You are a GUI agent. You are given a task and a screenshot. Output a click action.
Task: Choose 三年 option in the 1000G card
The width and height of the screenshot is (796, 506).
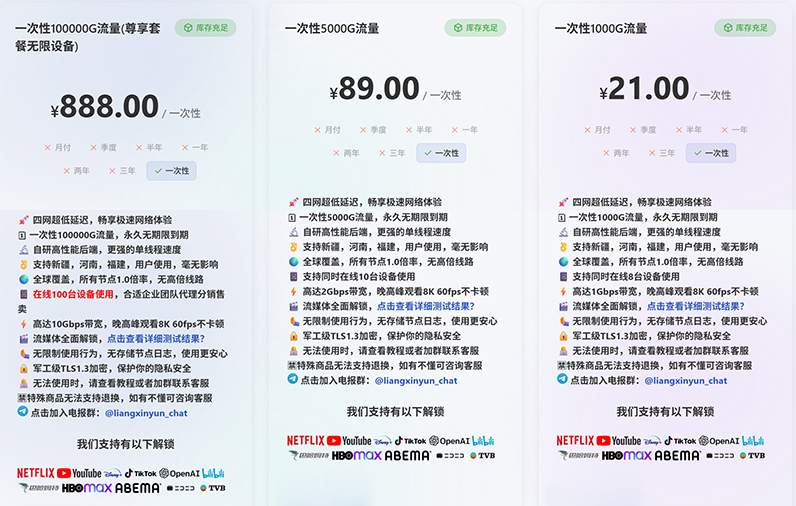(661, 153)
